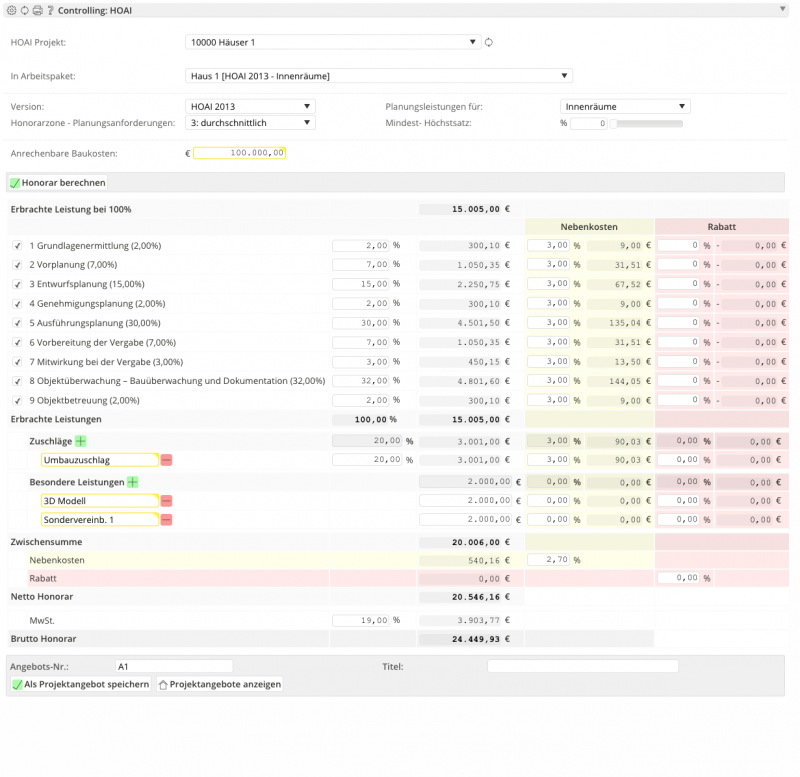Save with Als Projektangebot speichern
This screenshot has height=777, width=800.
80,685
